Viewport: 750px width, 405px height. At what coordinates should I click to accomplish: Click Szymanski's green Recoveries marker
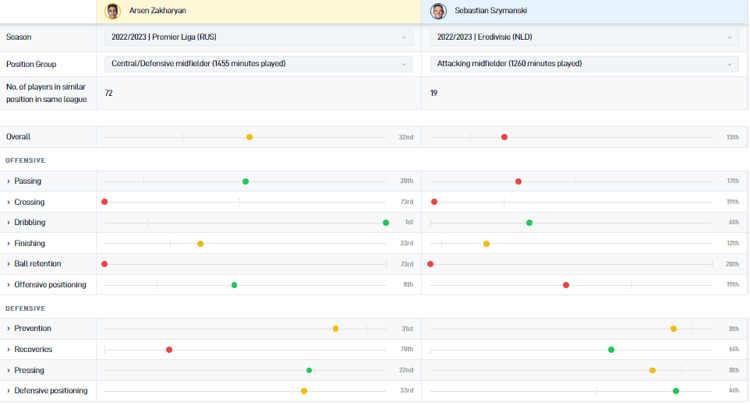(611, 350)
